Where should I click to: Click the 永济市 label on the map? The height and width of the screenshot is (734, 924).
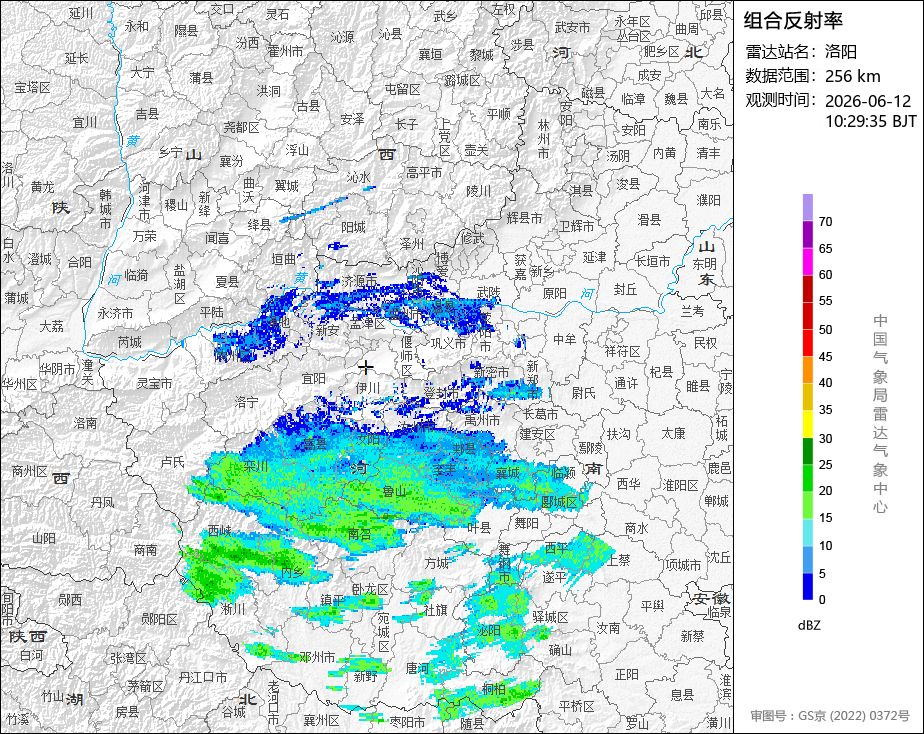coord(116,313)
